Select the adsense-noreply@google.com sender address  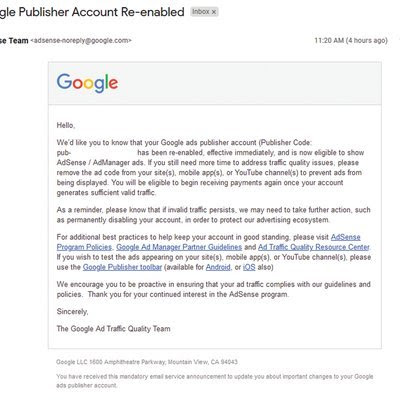pyautogui.click(x=81, y=41)
